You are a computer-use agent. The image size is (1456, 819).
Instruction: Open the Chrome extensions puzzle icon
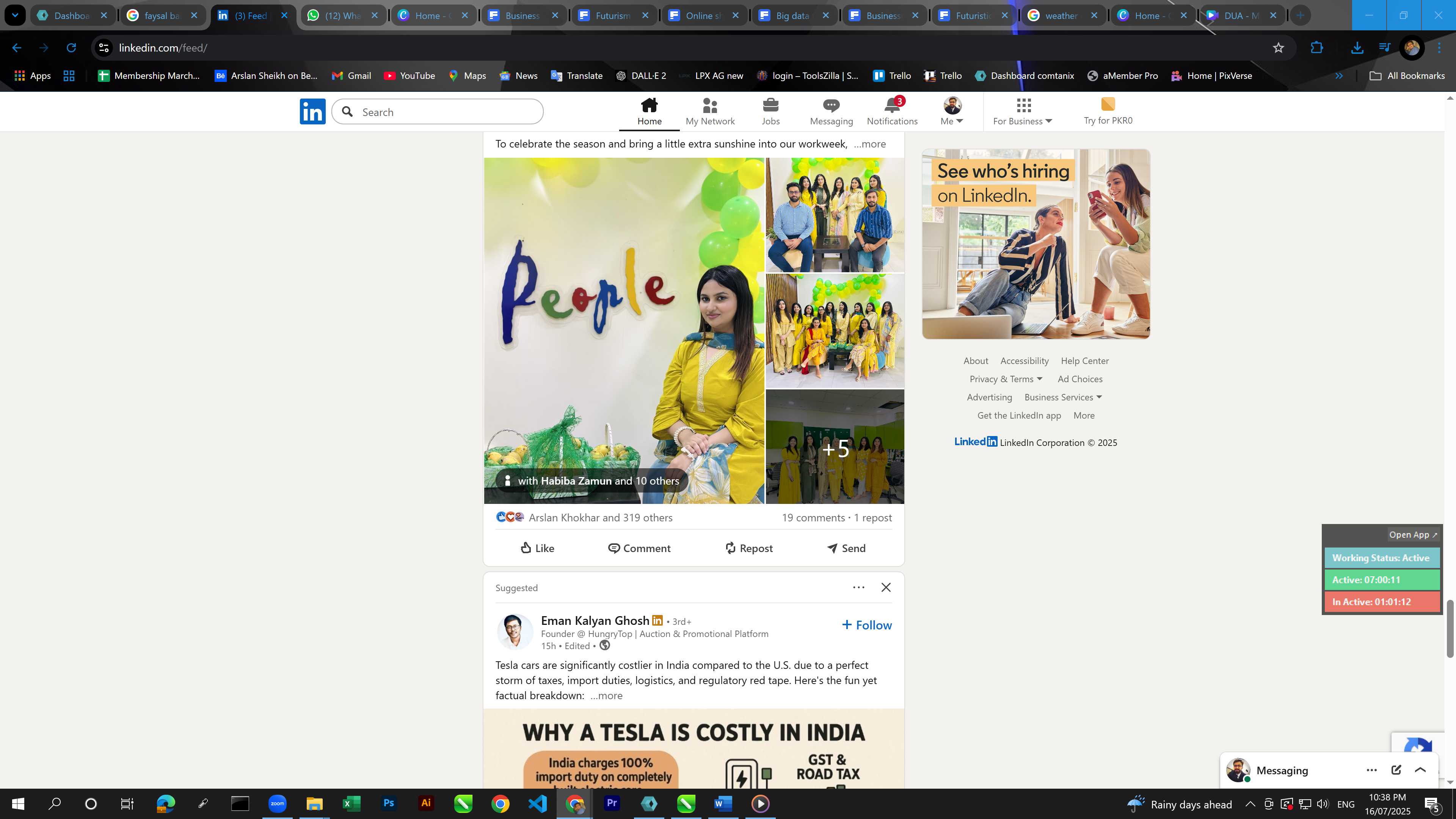coord(1316,48)
